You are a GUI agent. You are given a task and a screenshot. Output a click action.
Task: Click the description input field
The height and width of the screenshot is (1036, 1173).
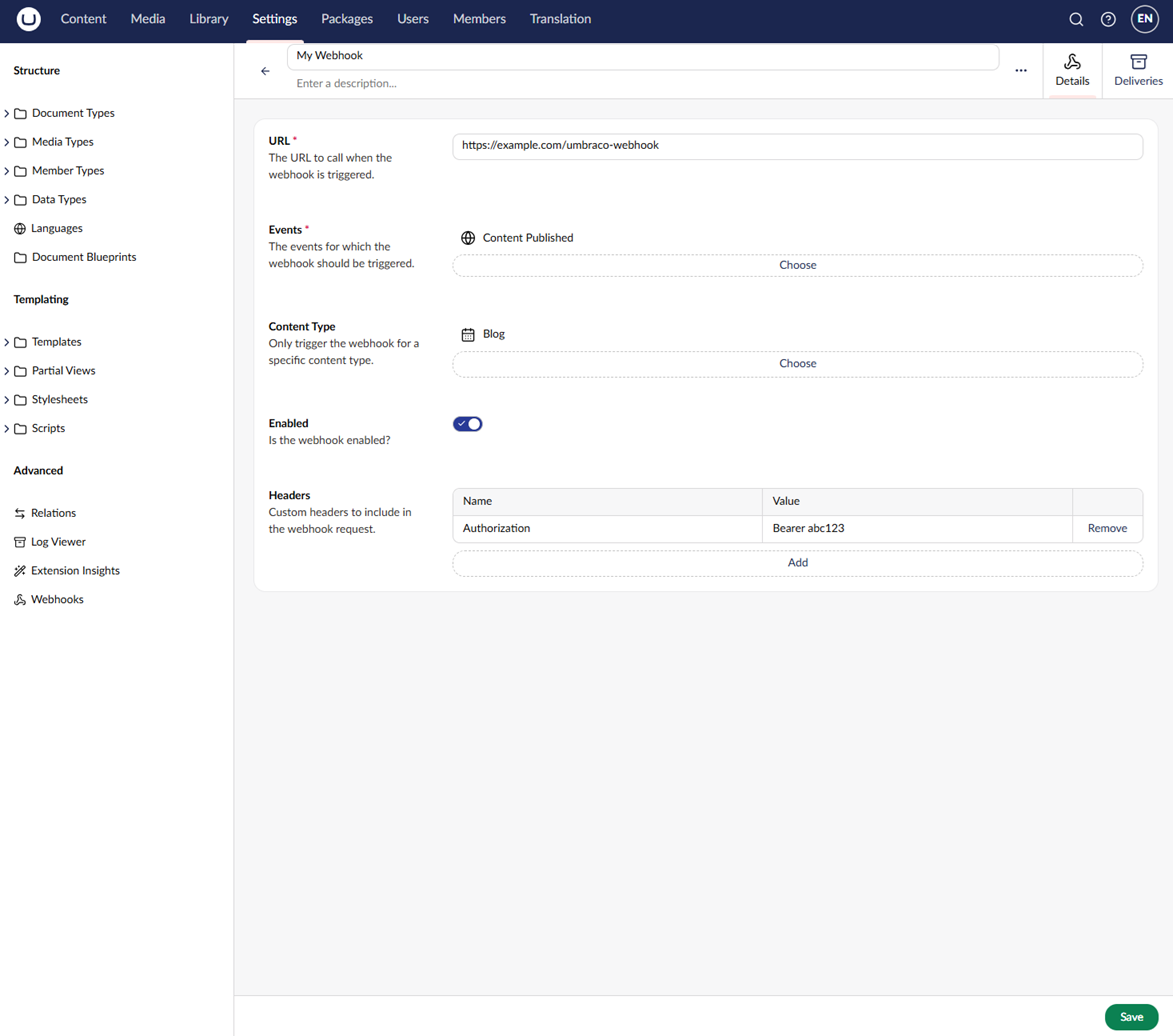click(x=643, y=84)
